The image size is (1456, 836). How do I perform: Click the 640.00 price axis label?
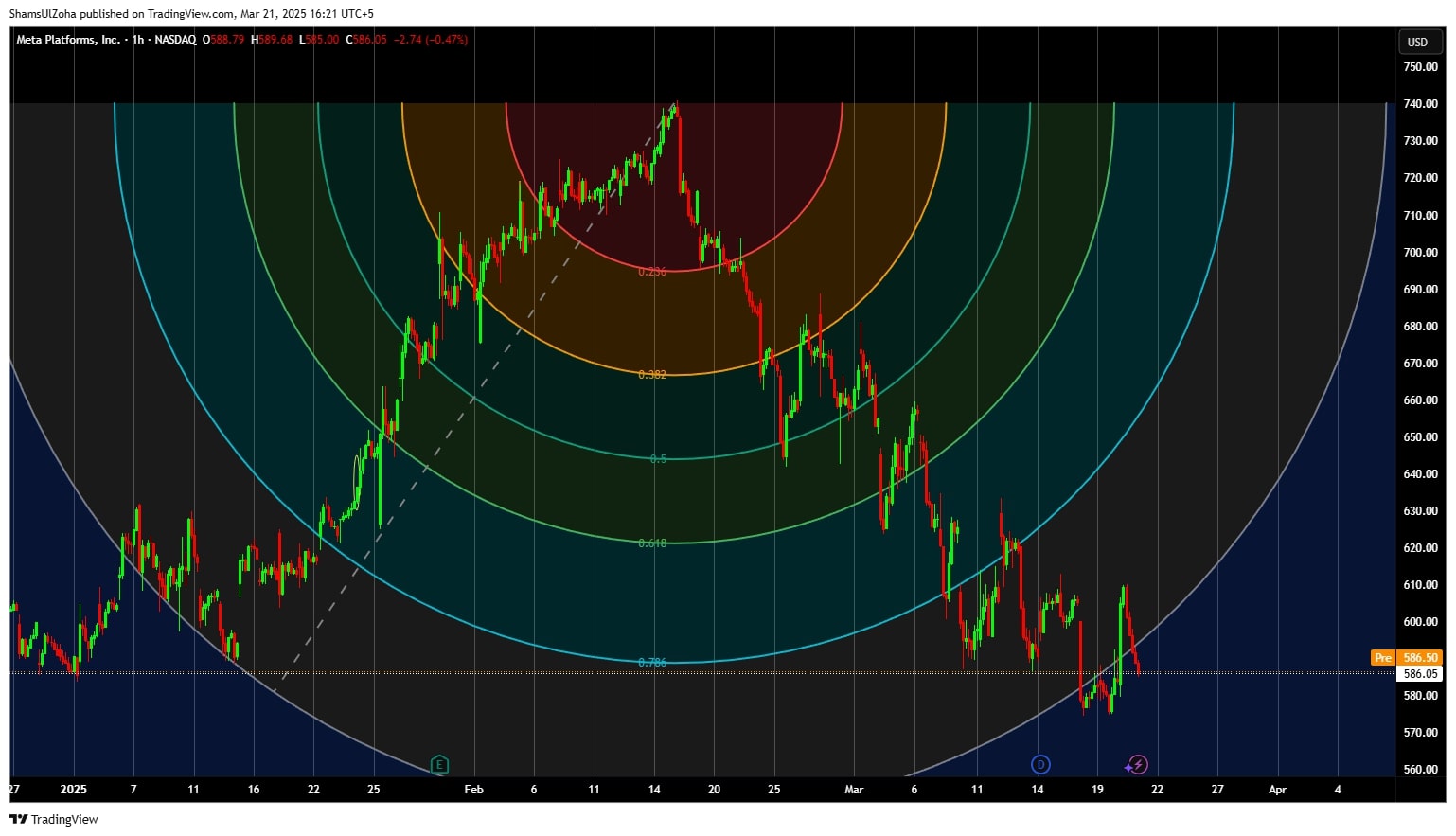tap(1420, 474)
